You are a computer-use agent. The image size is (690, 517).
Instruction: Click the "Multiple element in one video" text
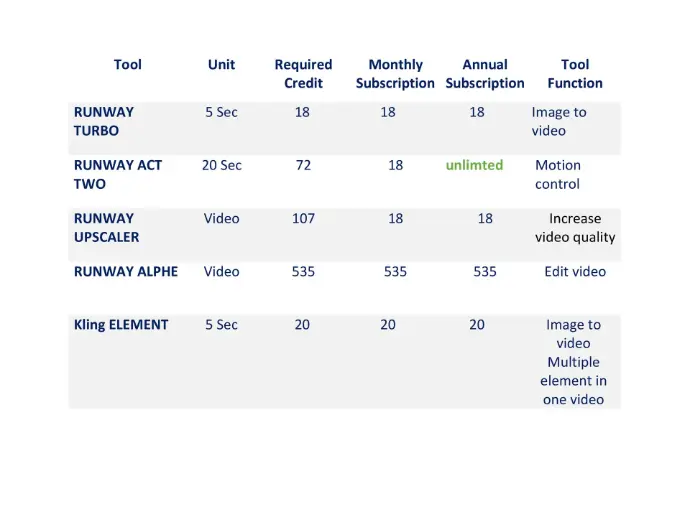573,381
